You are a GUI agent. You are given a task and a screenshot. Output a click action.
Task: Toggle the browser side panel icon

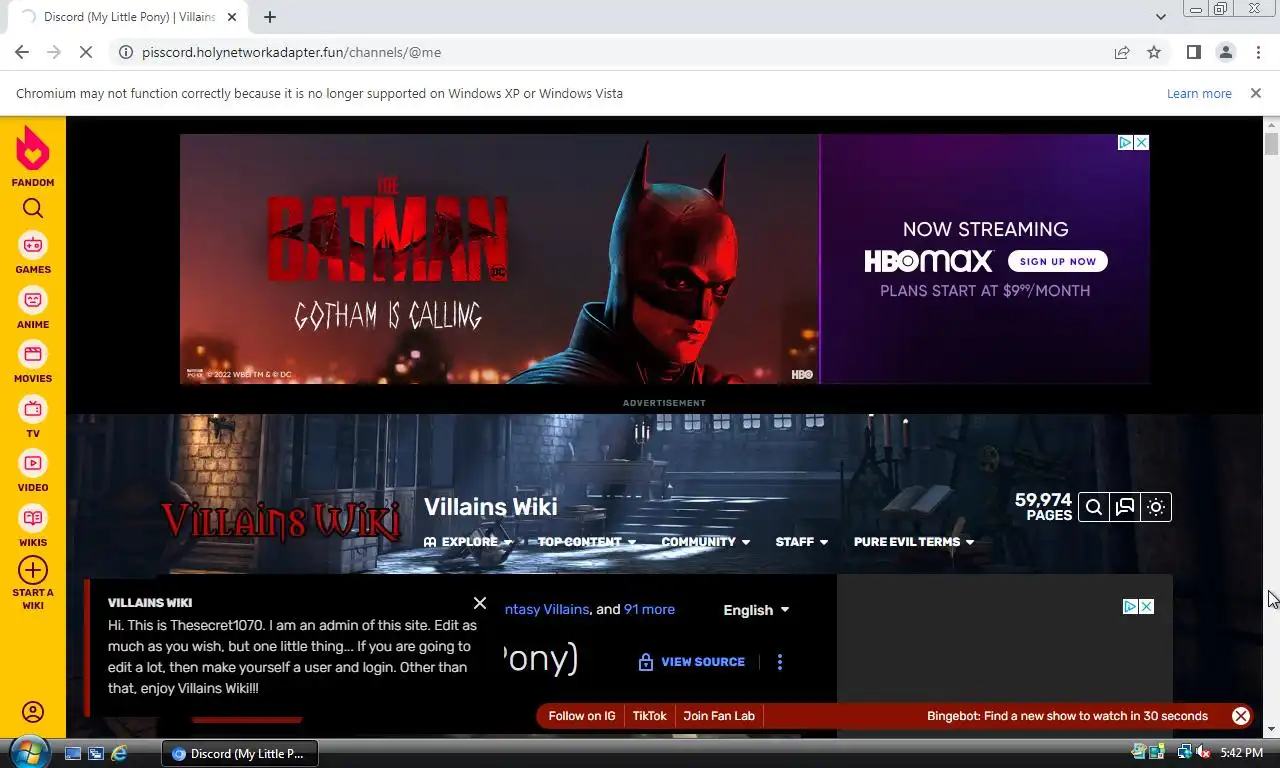tap(1194, 52)
